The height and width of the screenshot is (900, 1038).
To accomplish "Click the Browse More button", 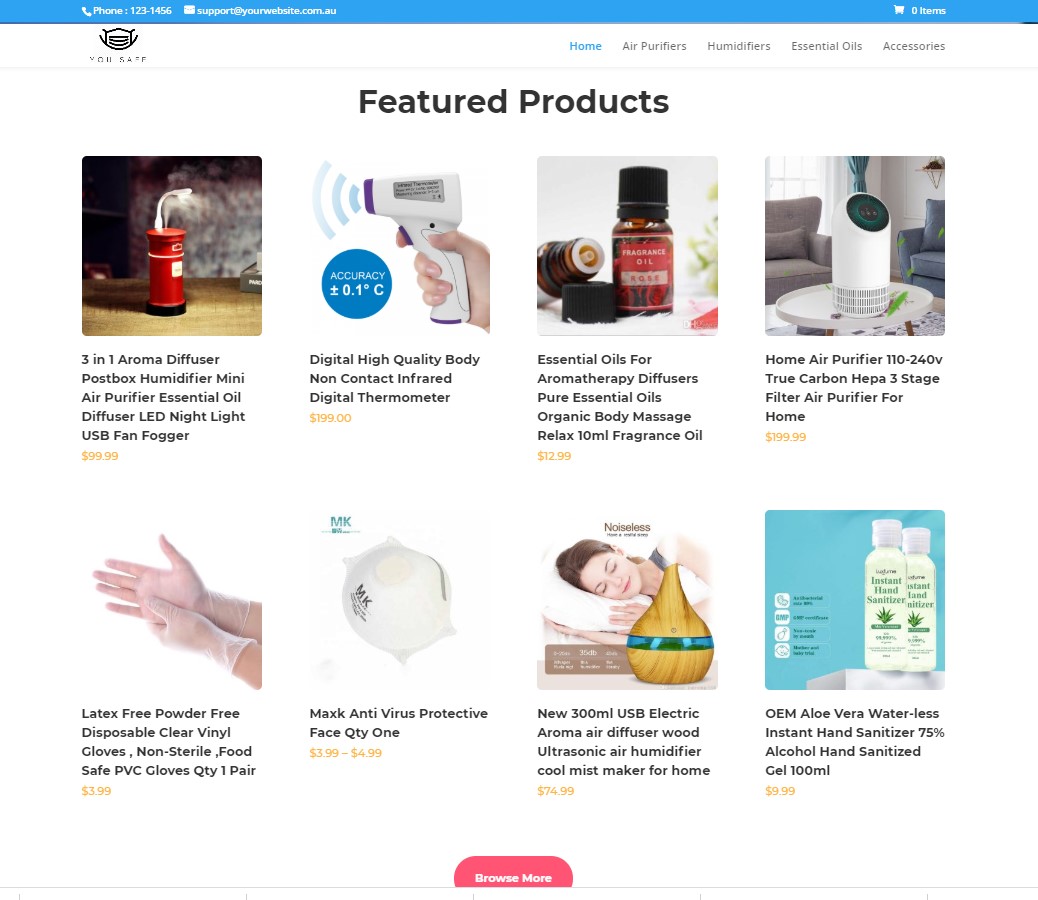I will (x=513, y=874).
